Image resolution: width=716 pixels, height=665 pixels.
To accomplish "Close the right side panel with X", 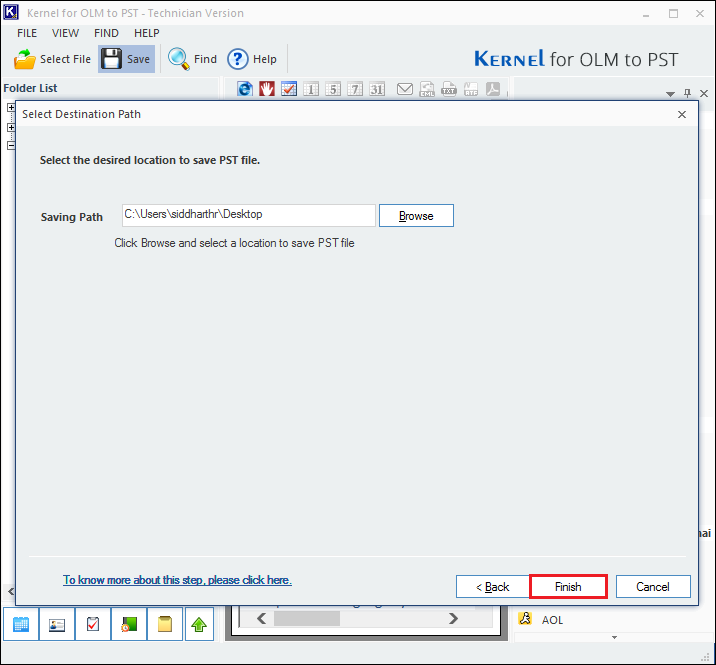I will [704, 94].
